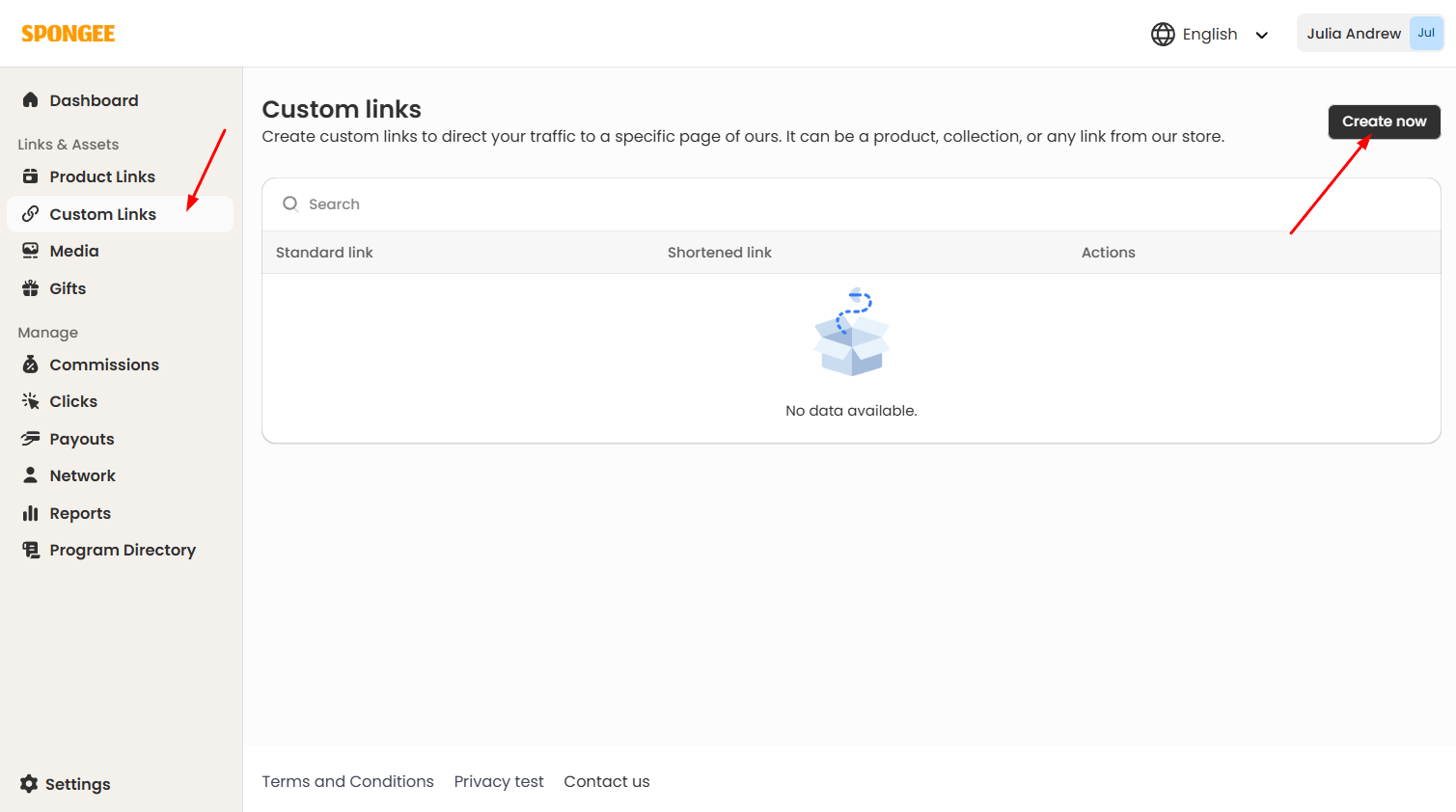Open the Julia Andrew account menu
The image size is (1456, 812).
(x=1369, y=33)
